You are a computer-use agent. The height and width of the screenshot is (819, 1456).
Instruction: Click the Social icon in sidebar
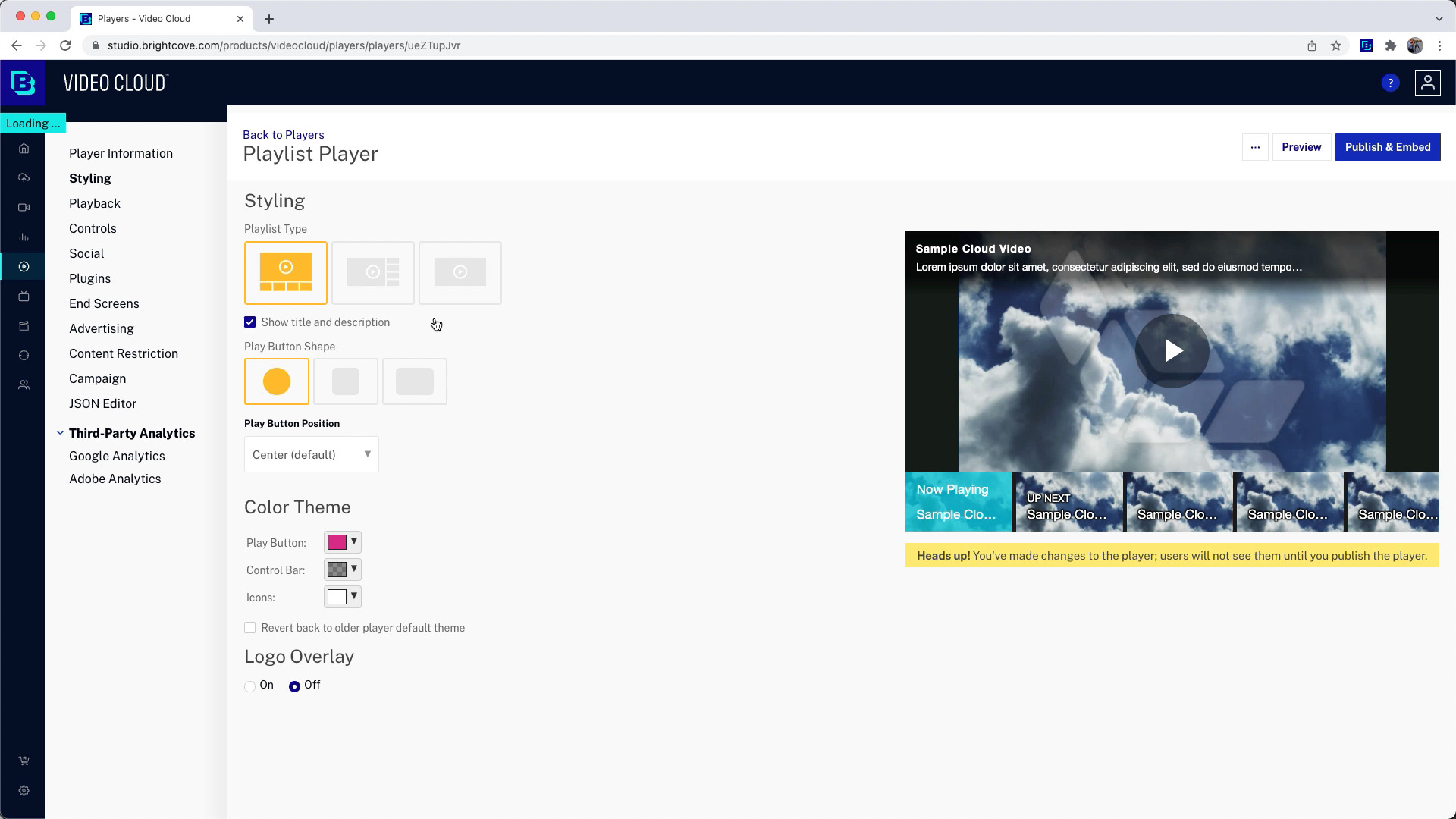pyautogui.click(x=86, y=253)
